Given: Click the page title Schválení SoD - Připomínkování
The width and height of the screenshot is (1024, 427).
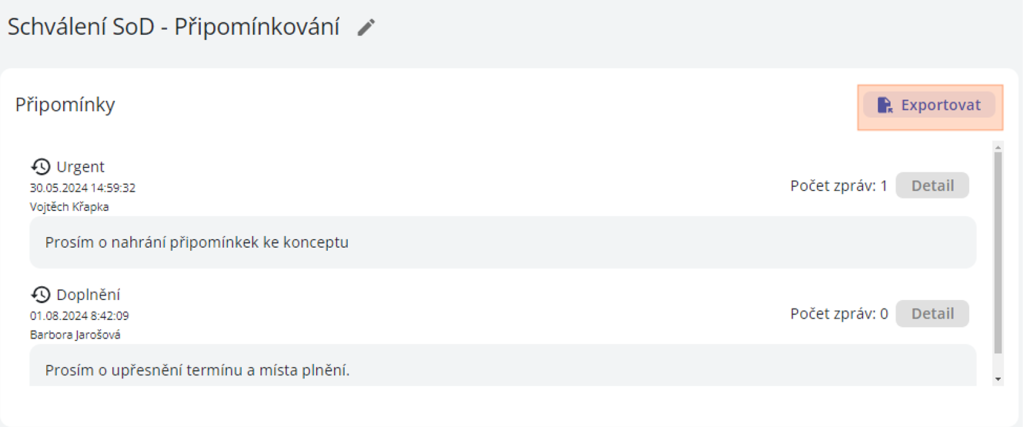Looking at the screenshot, I should tap(173, 28).
